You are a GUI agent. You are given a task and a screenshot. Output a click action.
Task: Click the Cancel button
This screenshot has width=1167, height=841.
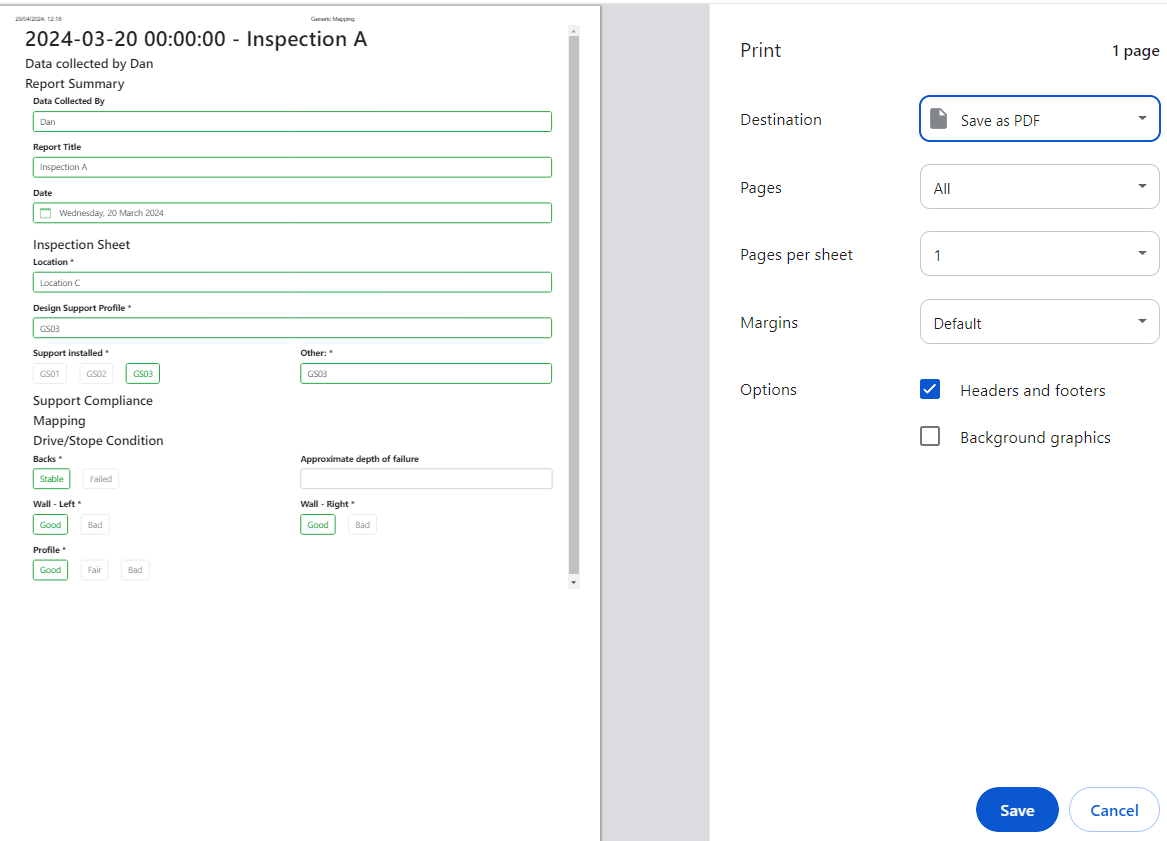click(1114, 810)
